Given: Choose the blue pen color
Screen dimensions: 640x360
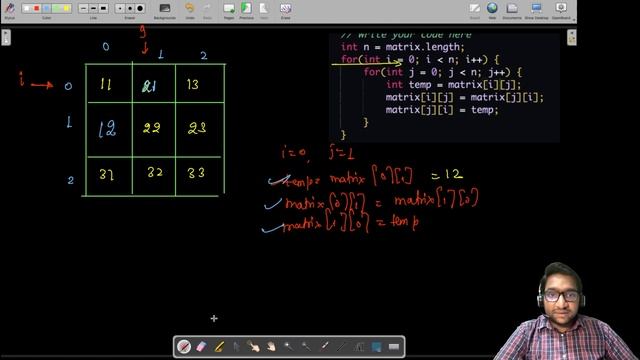Looking at the screenshot, I should pyautogui.click(x=47, y=8).
